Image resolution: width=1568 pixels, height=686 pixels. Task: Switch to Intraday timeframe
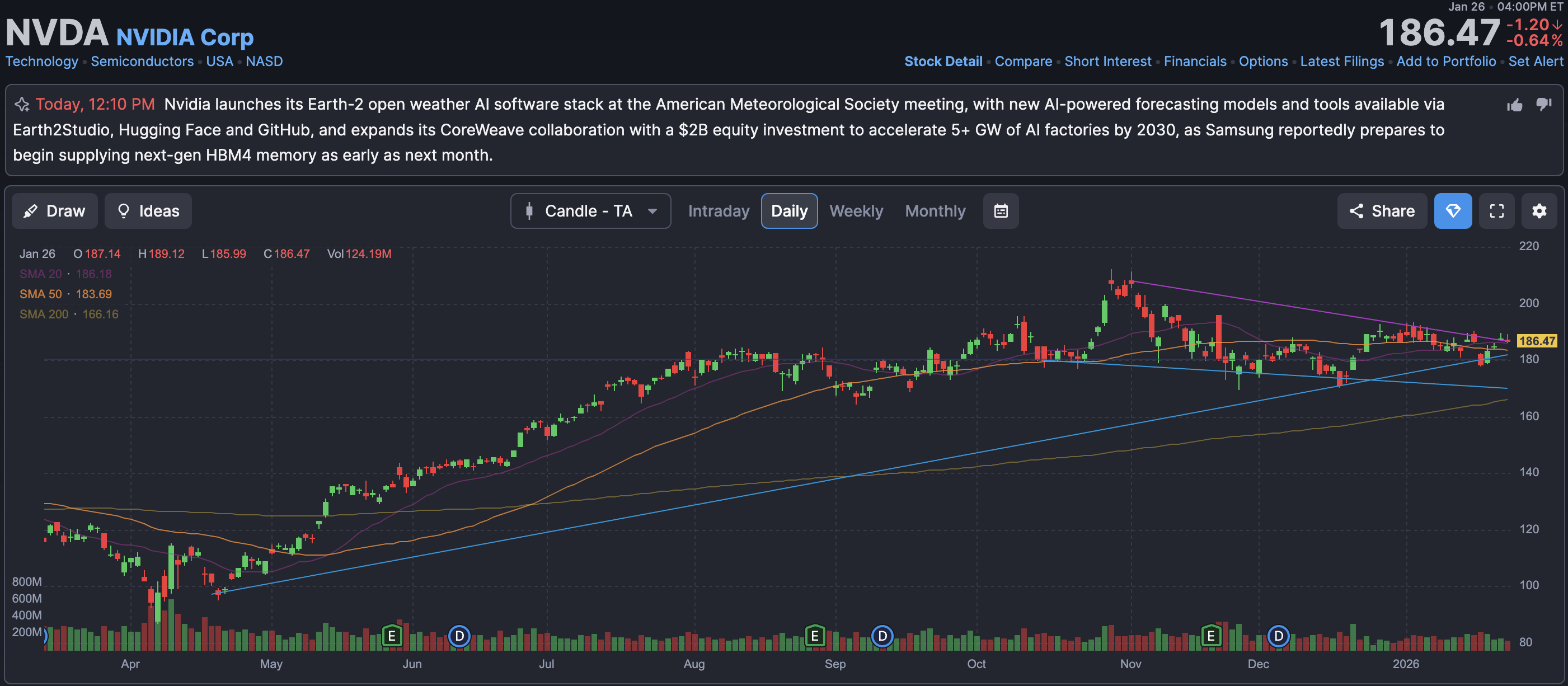coord(719,211)
